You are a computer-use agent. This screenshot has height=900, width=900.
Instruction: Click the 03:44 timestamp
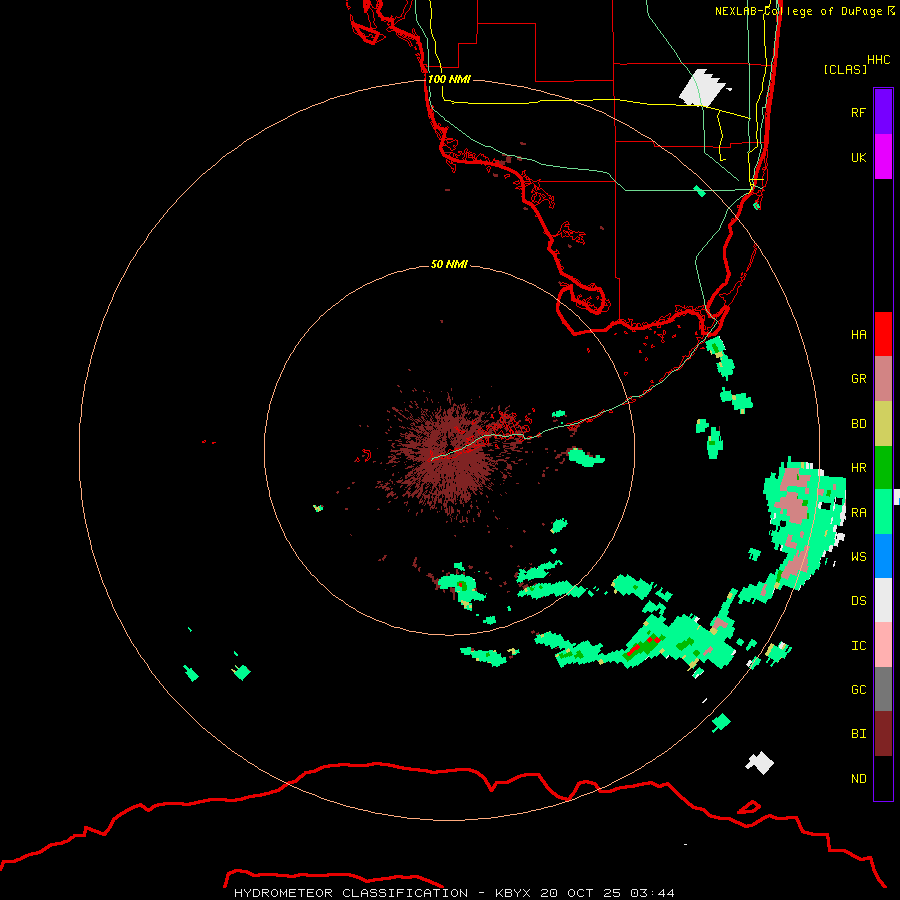[x=652, y=893]
